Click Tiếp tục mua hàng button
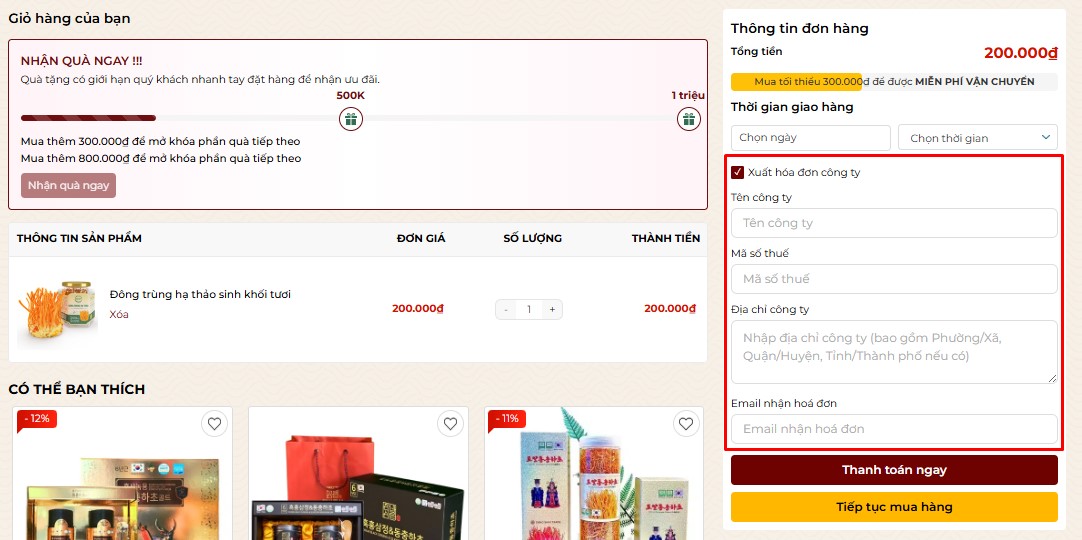Viewport: 1082px width, 540px height. (x=894, y=507)
